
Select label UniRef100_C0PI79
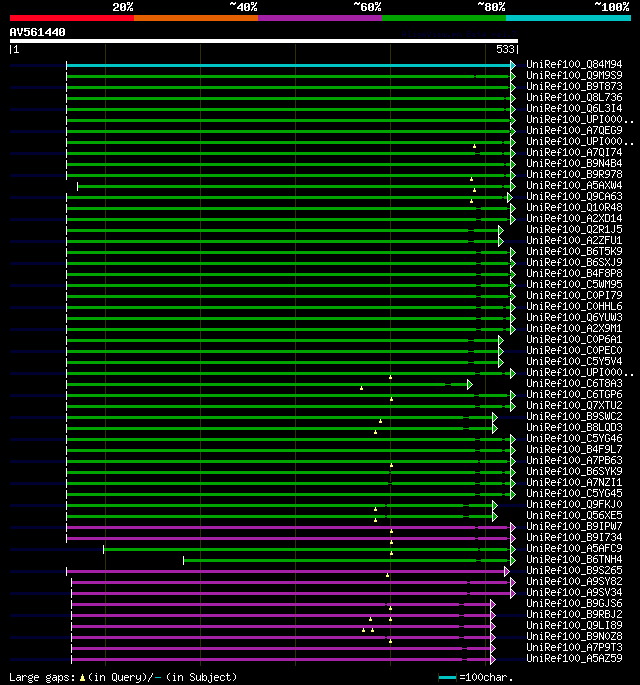coord(574,295)
